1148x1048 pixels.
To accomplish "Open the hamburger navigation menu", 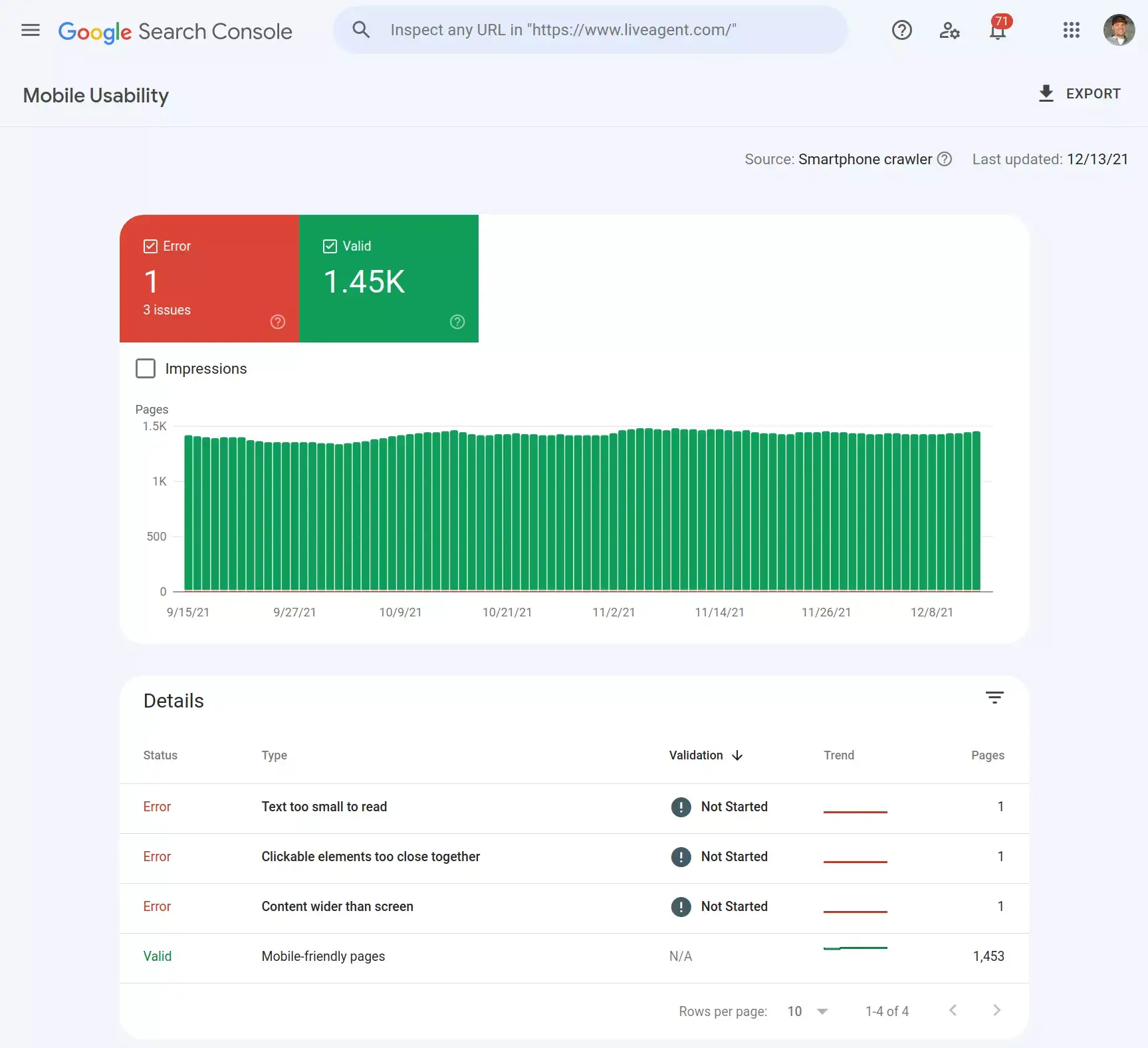I will (30, 30).
